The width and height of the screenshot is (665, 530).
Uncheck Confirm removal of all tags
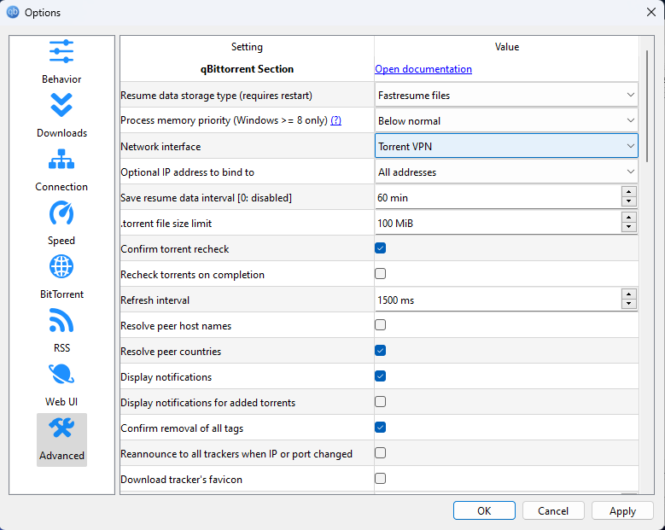point(380,427)
